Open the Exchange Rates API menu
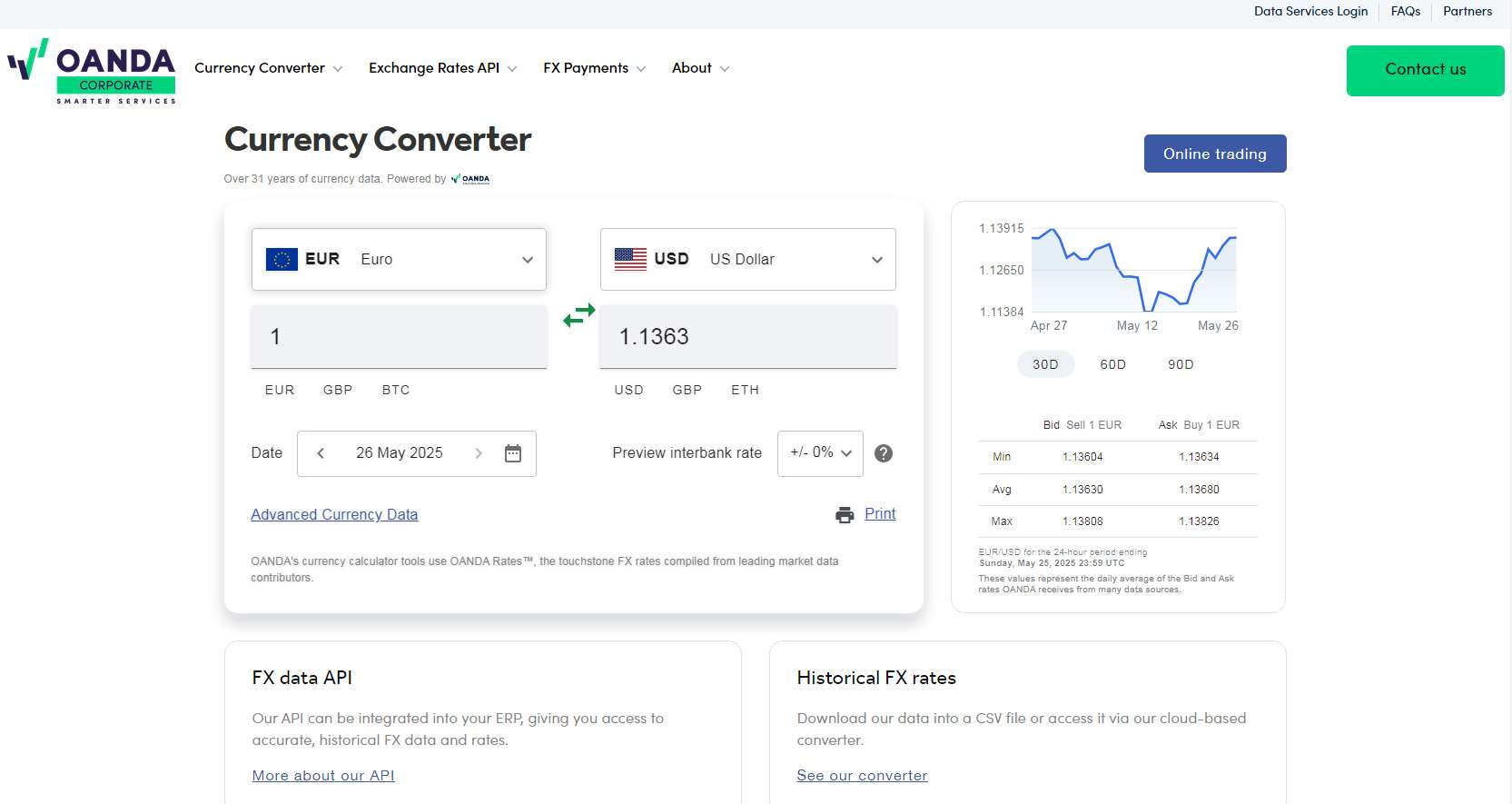The height and width of the screenshot is (804, 1512). tap(442, 68)
